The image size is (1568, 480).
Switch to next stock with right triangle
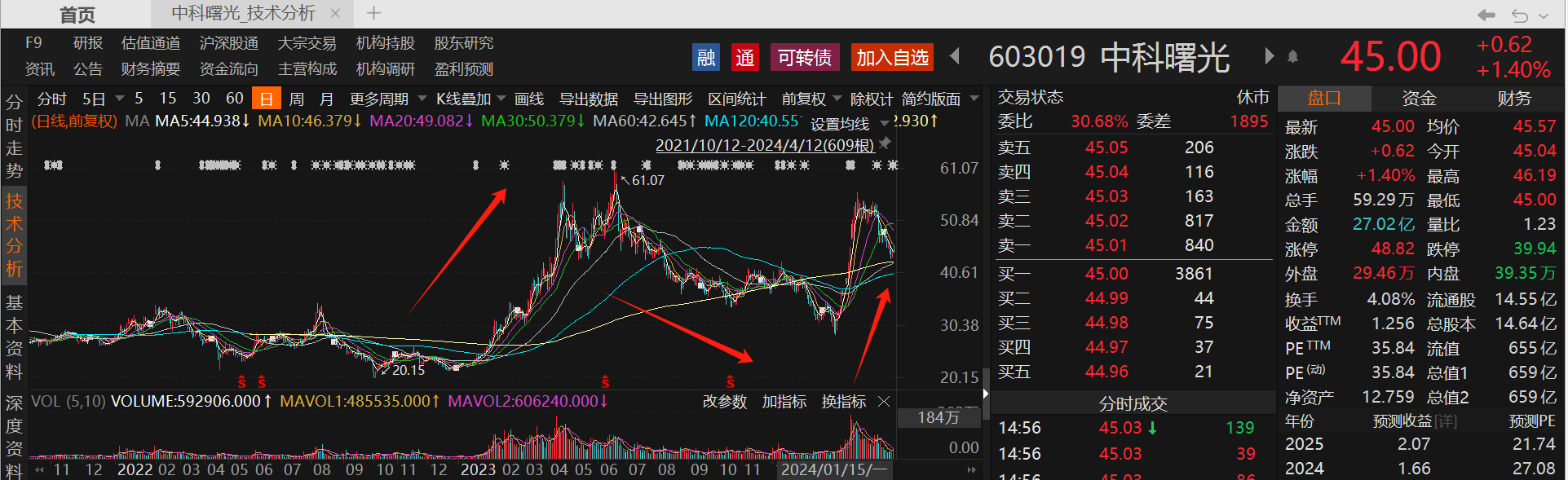(x=1269, y=56)
